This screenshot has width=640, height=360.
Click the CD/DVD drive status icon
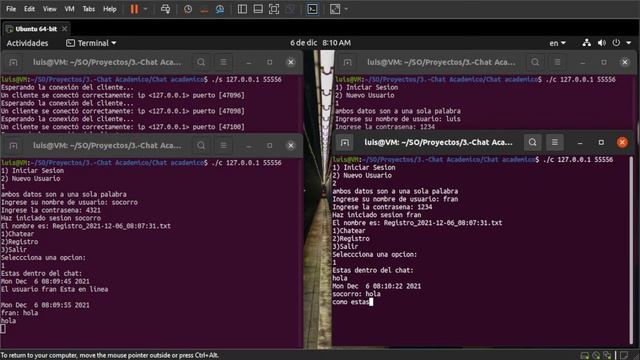[596, 355]
